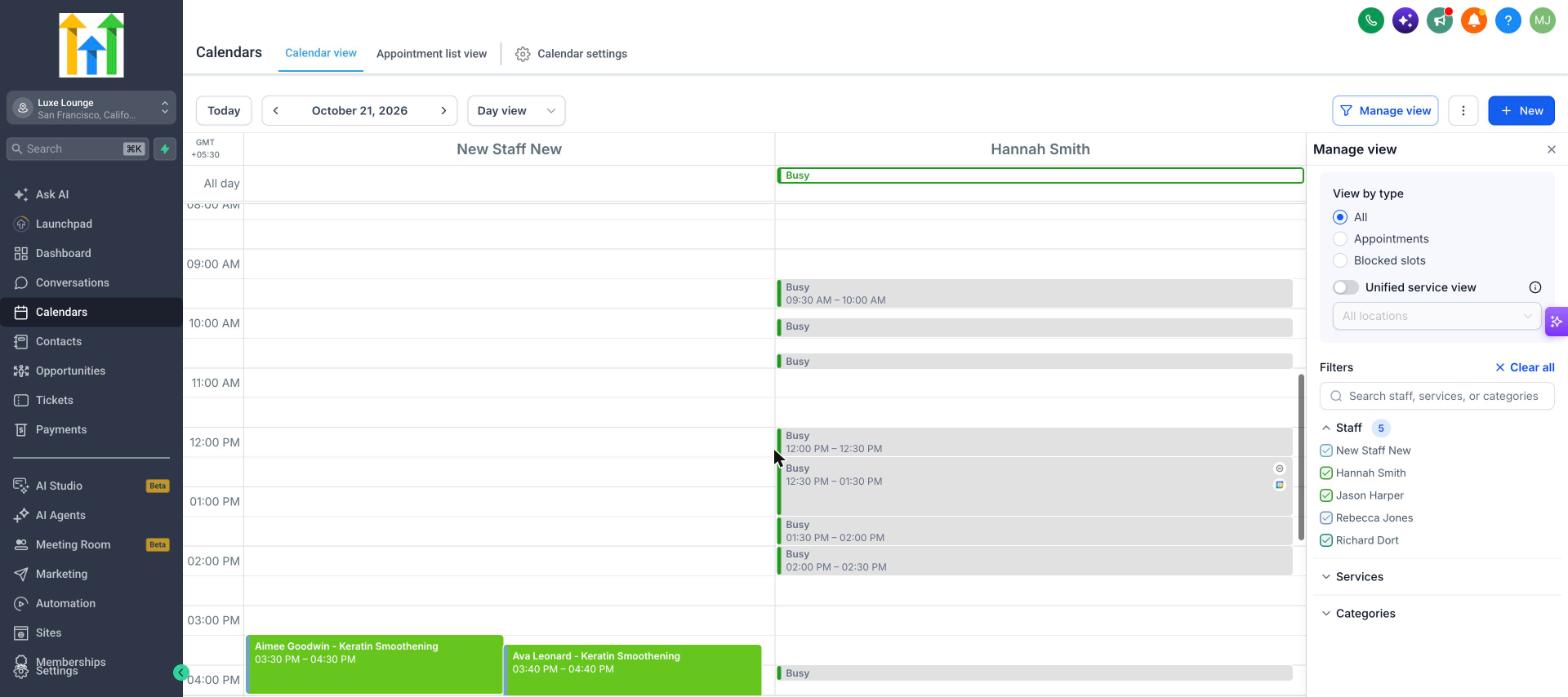Open the orange notifications bell
Image resolution: width=1568 pixels, height=697 pixels.
pyautogui.click(x=1474, y=20)
